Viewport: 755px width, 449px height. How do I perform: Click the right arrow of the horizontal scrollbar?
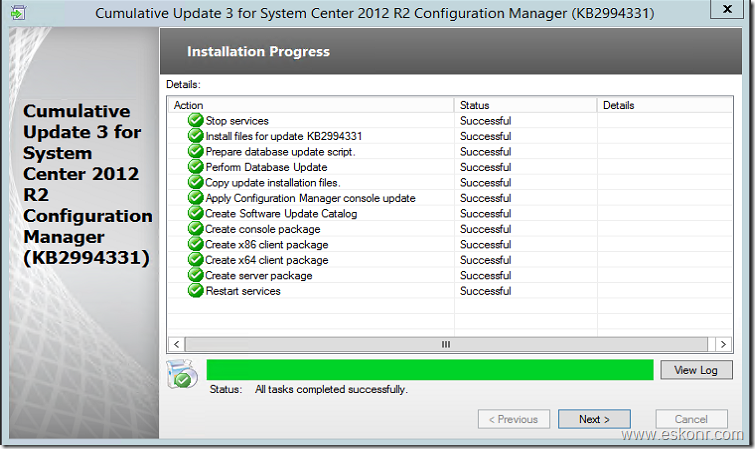pos(723,344)
